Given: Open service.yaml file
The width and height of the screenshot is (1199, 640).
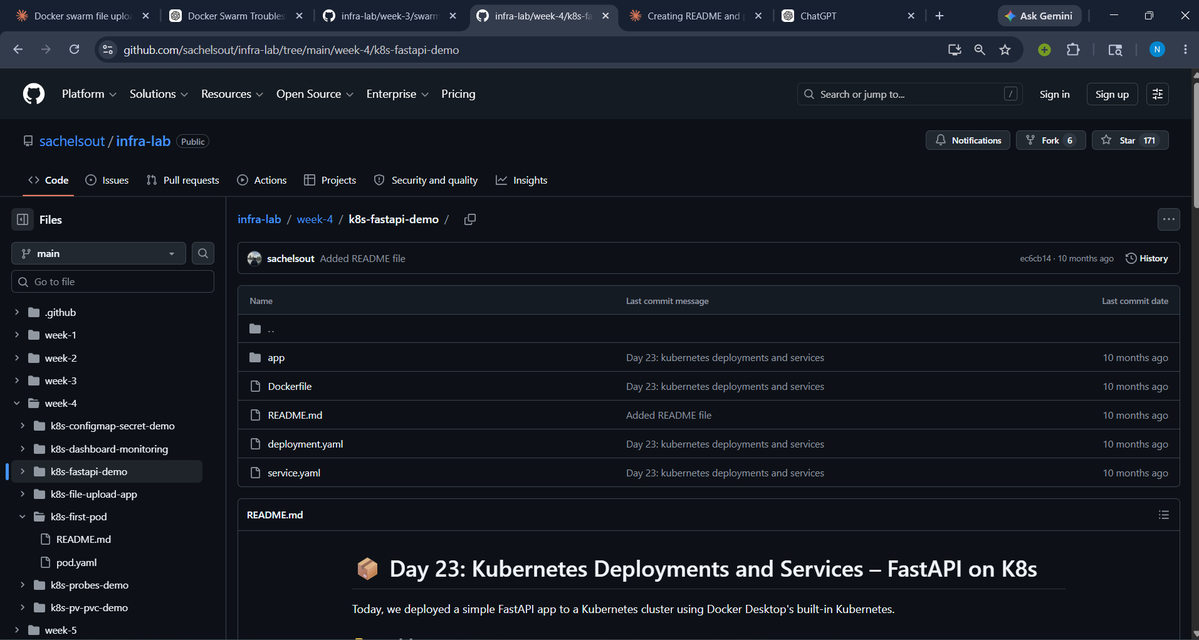Looking at the screenshot, I should tap(294, 473).
